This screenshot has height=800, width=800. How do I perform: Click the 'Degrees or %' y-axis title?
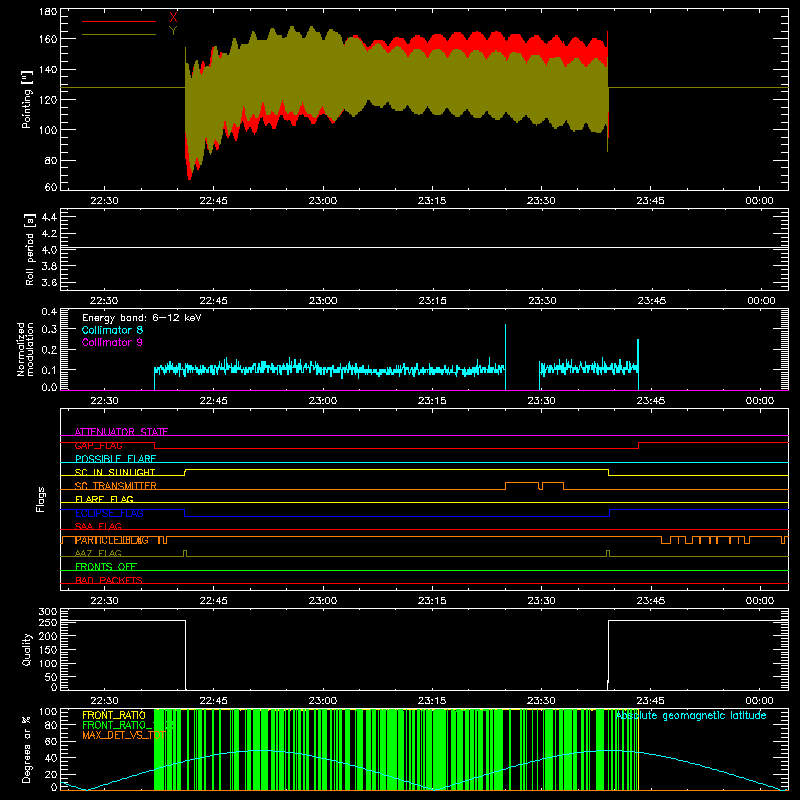(27, 749)
